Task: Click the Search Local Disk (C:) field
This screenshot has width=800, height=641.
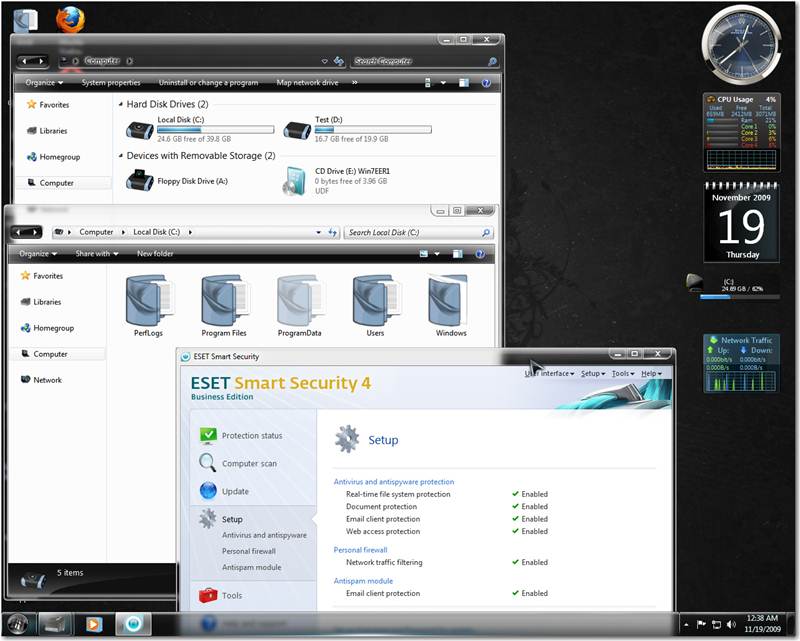Action: click(419, 233)
